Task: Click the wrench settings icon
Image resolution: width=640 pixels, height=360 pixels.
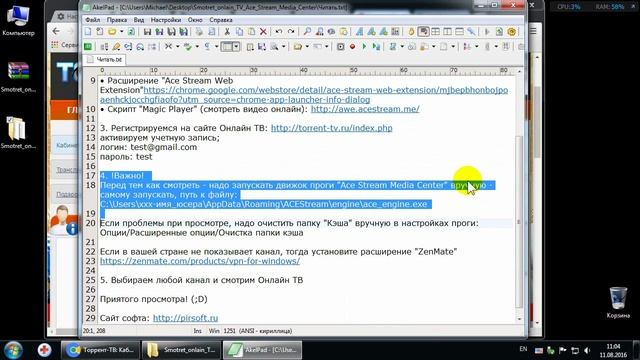Action: [x=471, y=32]
